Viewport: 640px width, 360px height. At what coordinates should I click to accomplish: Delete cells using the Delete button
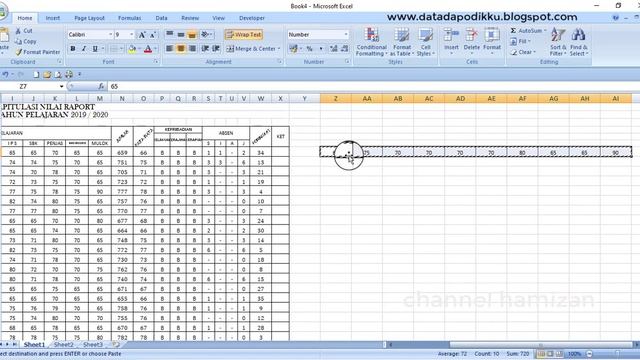(471, 42)
